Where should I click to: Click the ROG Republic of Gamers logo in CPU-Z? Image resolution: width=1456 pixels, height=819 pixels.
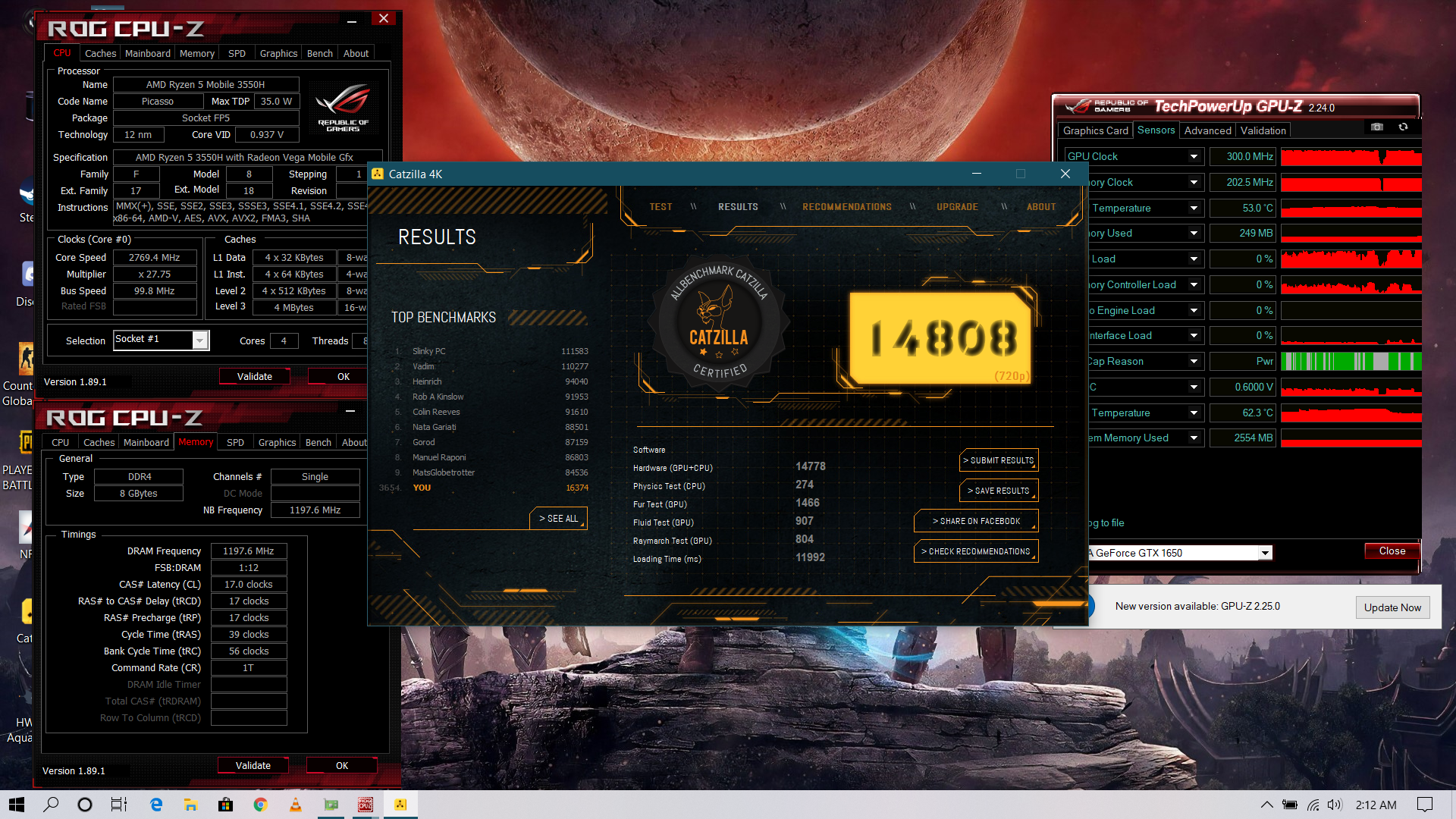[343, 107]
